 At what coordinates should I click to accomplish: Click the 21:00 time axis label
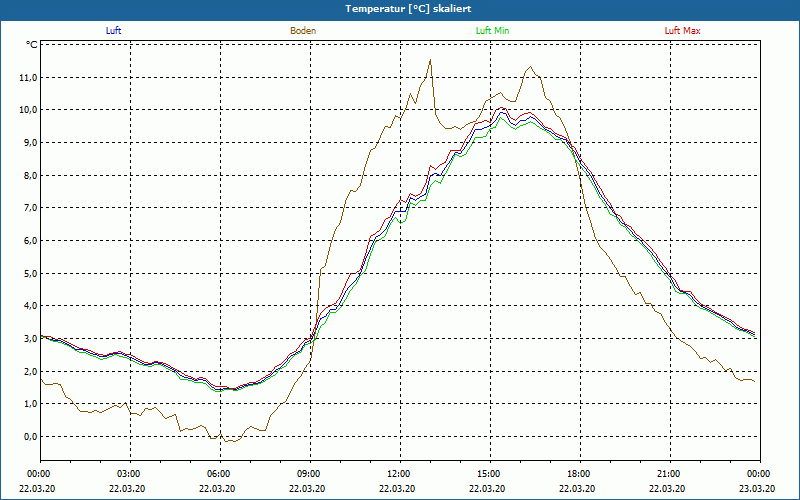(668, 474)
